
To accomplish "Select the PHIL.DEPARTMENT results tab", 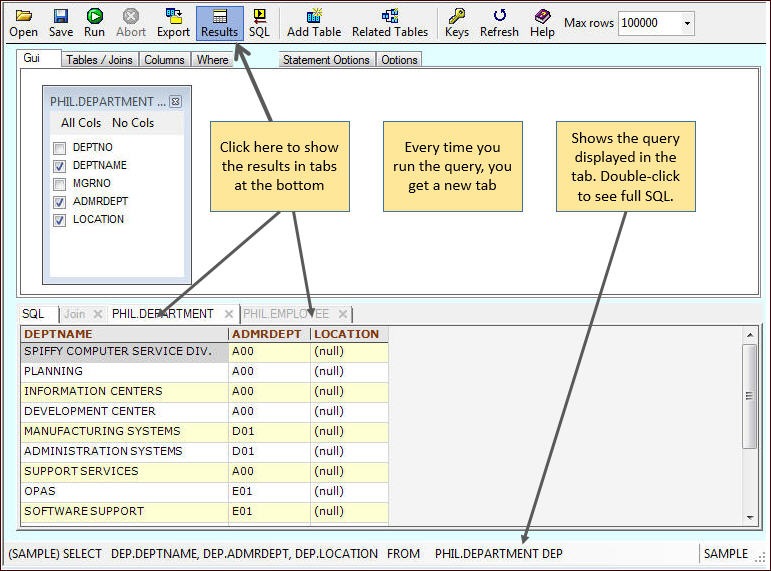I will tap(162, 314).
